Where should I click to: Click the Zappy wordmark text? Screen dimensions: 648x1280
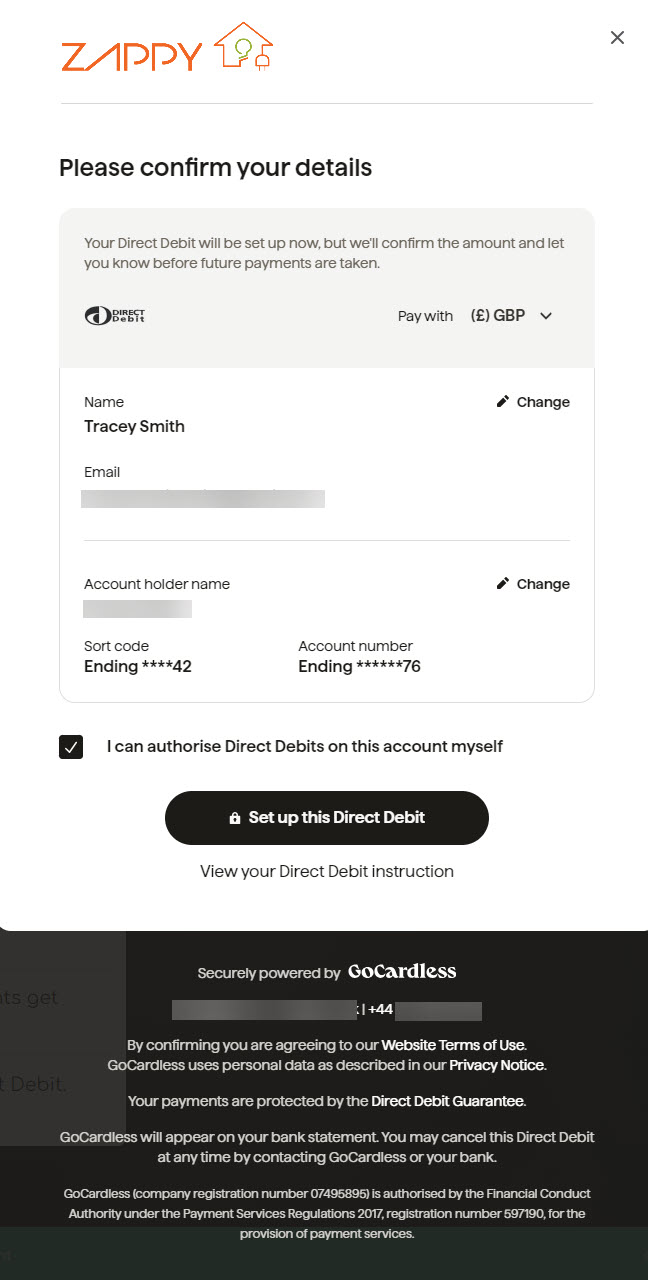click(131, 57)
